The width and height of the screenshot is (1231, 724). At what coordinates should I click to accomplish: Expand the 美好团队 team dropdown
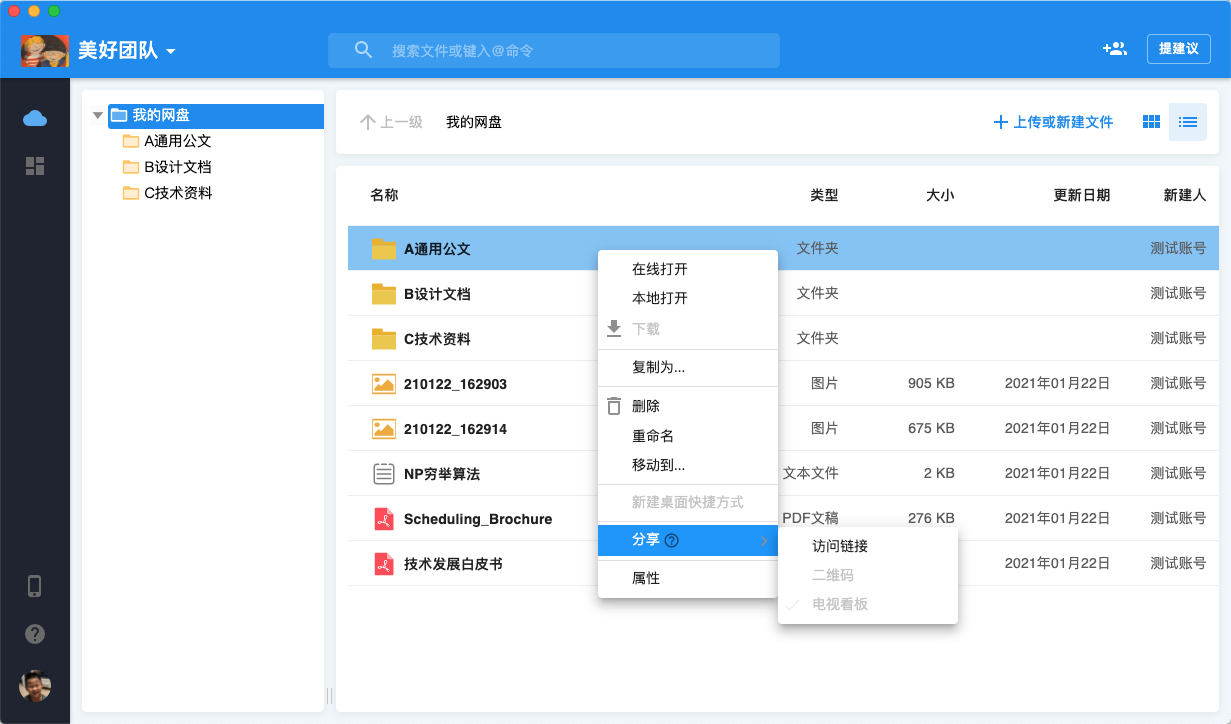(171, 50)
